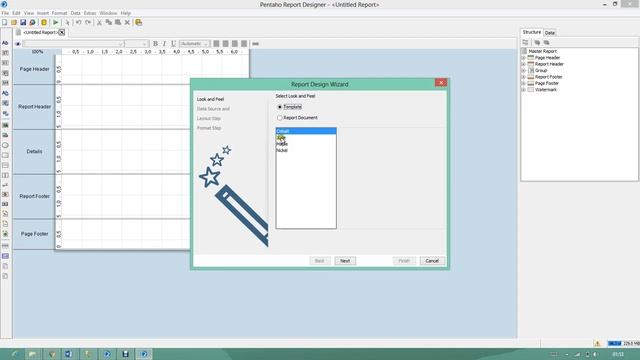
Task: Click the Copy icon in toolbar
Action: click(109, 22)
